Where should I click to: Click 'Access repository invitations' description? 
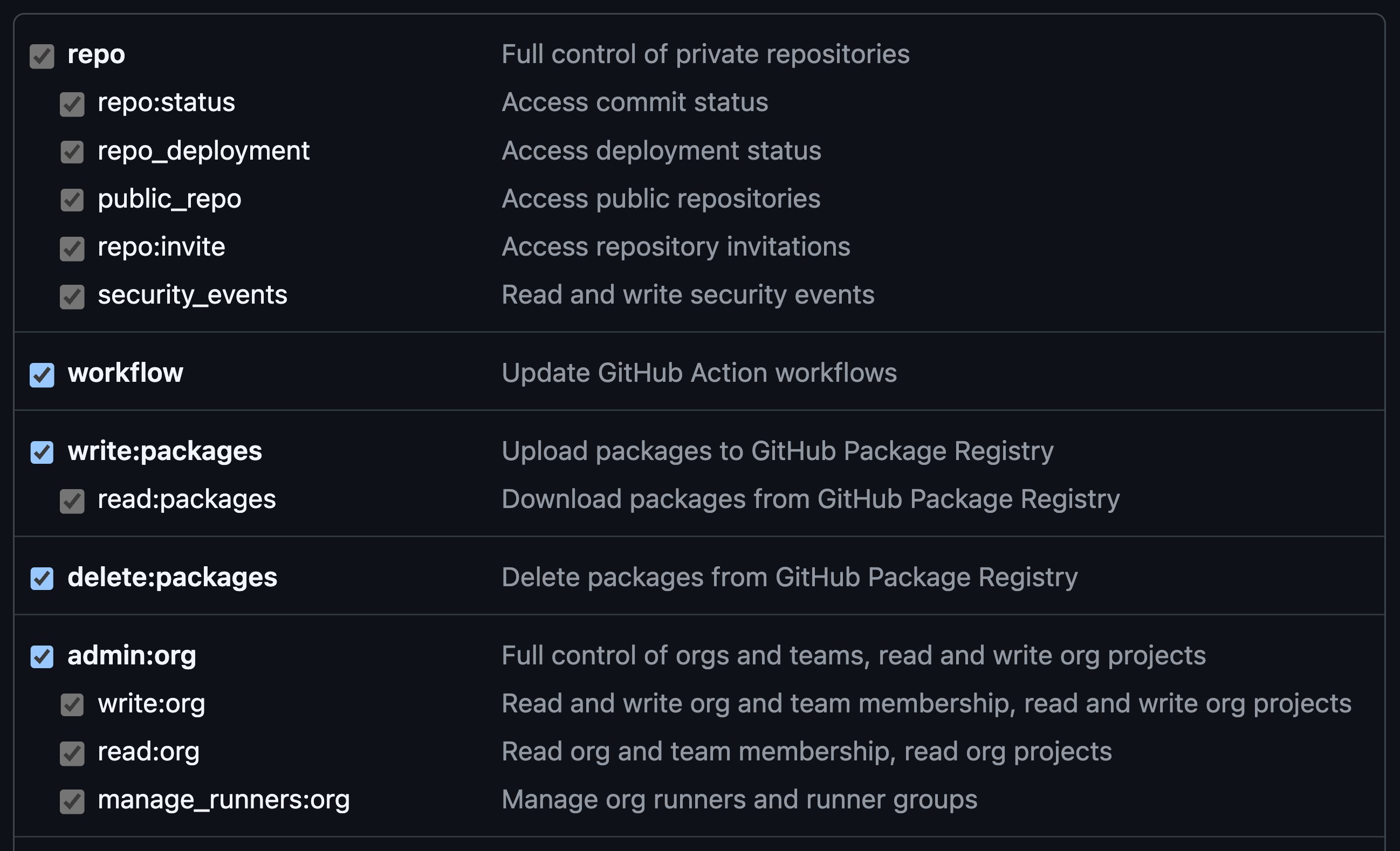[676, 247]
